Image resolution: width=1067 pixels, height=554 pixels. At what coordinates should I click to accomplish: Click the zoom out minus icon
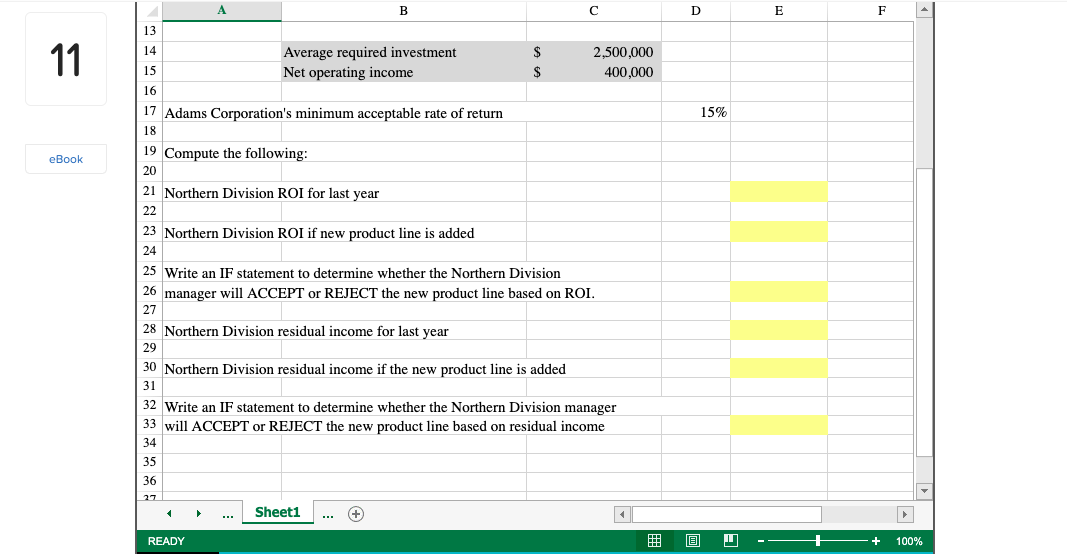761,541
